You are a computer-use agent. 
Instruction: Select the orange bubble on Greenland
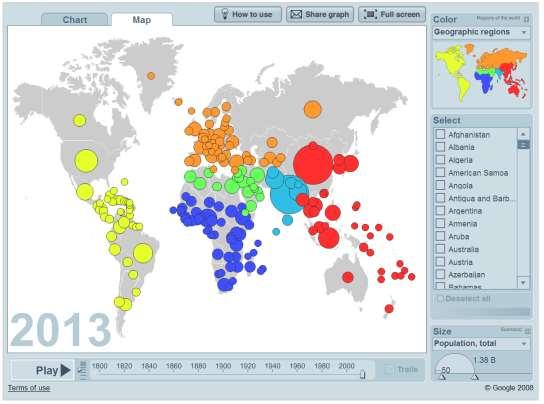click(151, 76)
